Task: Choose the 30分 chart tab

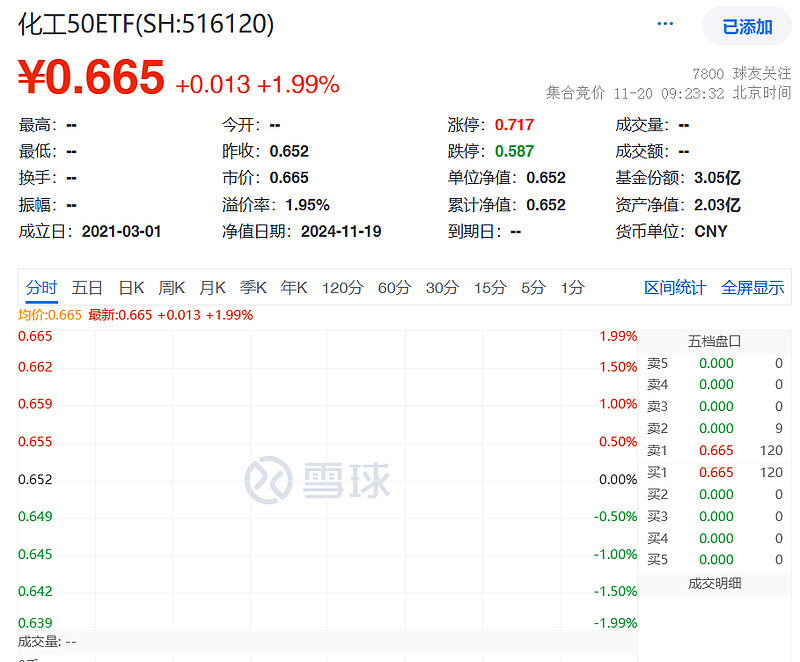Action: click(x=442, y=288)
